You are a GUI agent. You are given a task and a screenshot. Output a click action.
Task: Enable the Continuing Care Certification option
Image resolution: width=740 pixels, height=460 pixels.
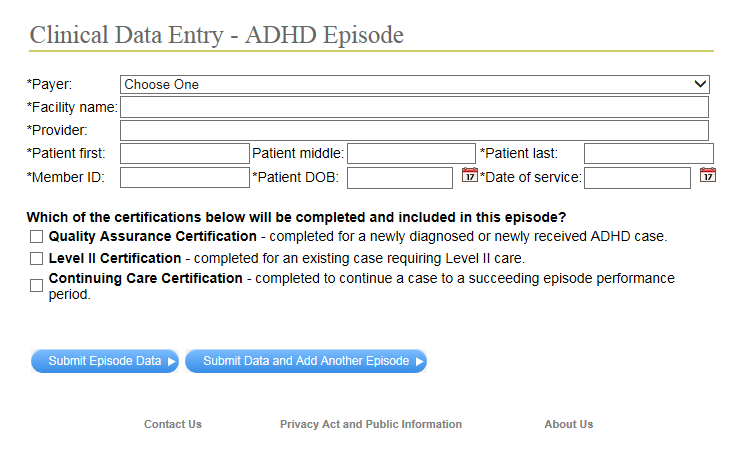37,285
